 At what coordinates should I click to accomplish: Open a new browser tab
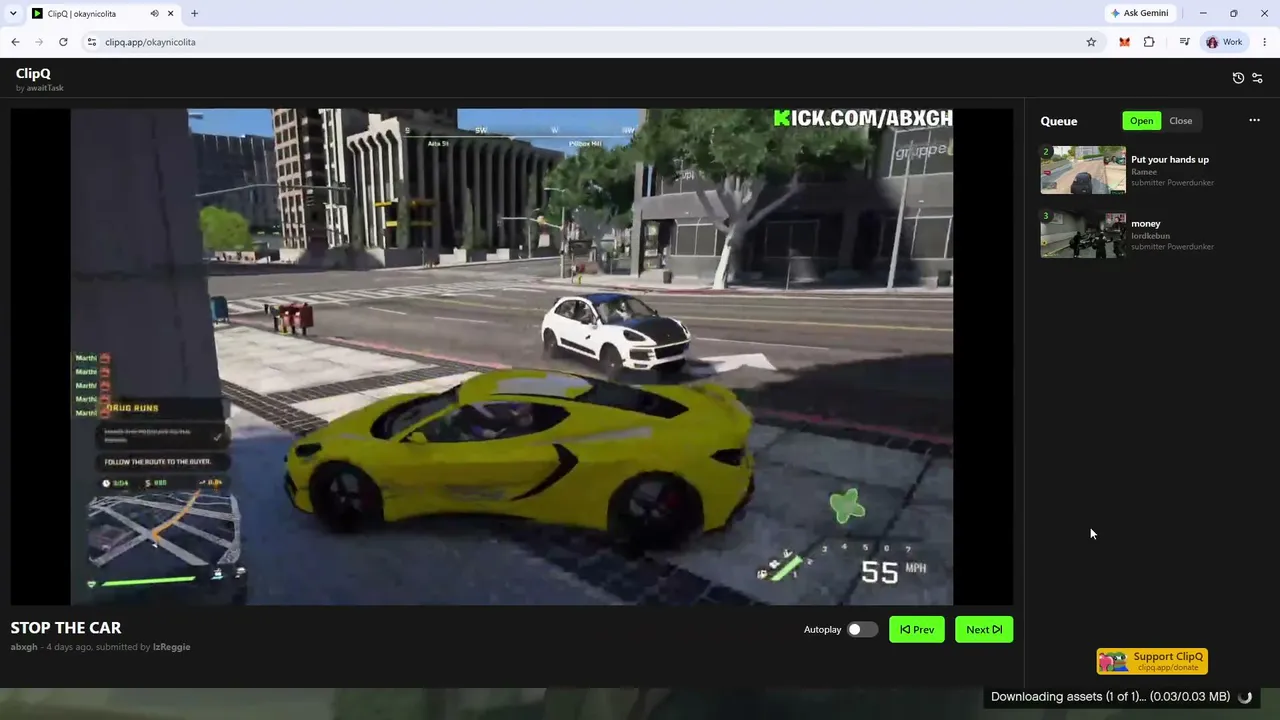(194, 14)
